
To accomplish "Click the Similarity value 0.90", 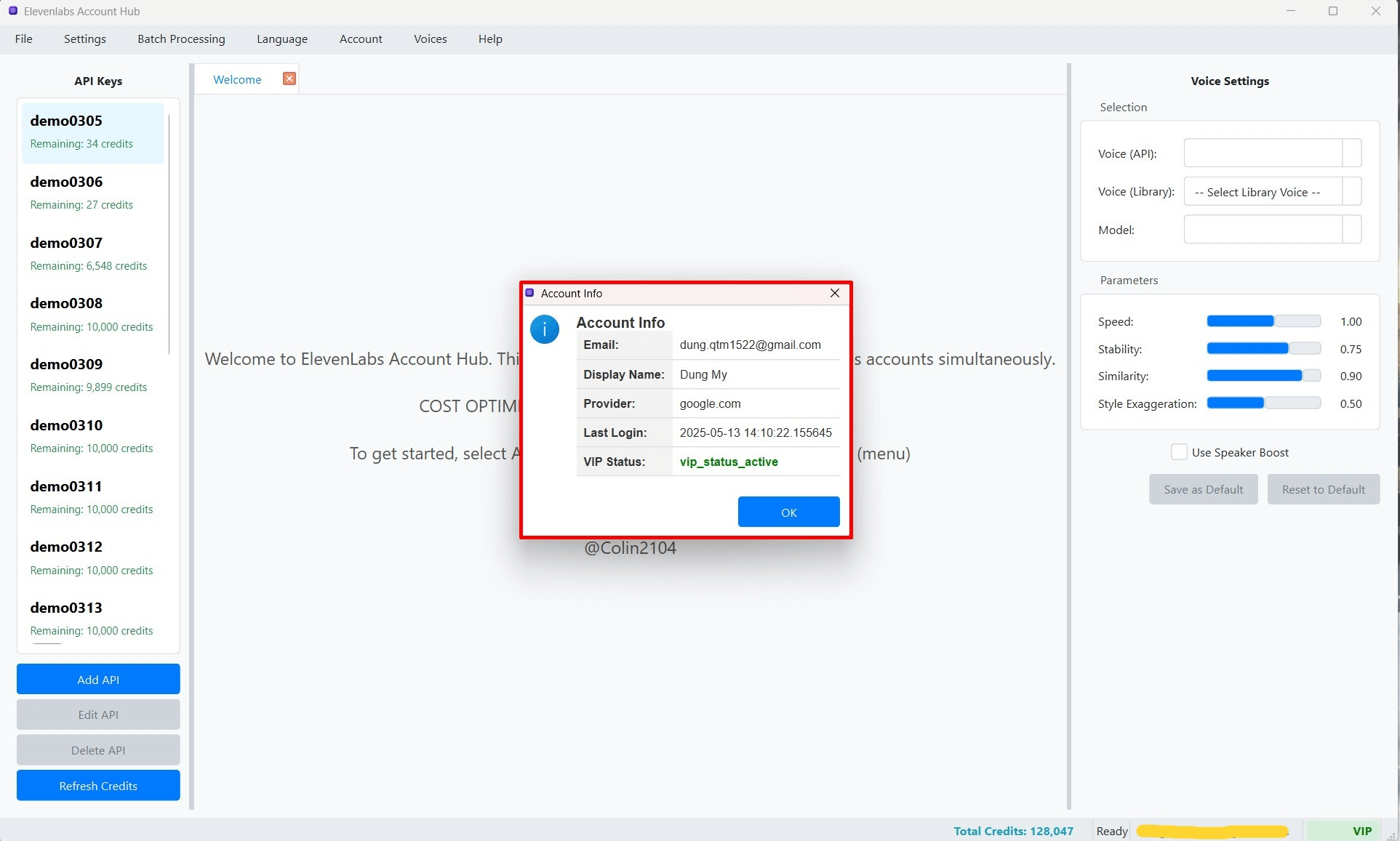I will pos(1351,376).
